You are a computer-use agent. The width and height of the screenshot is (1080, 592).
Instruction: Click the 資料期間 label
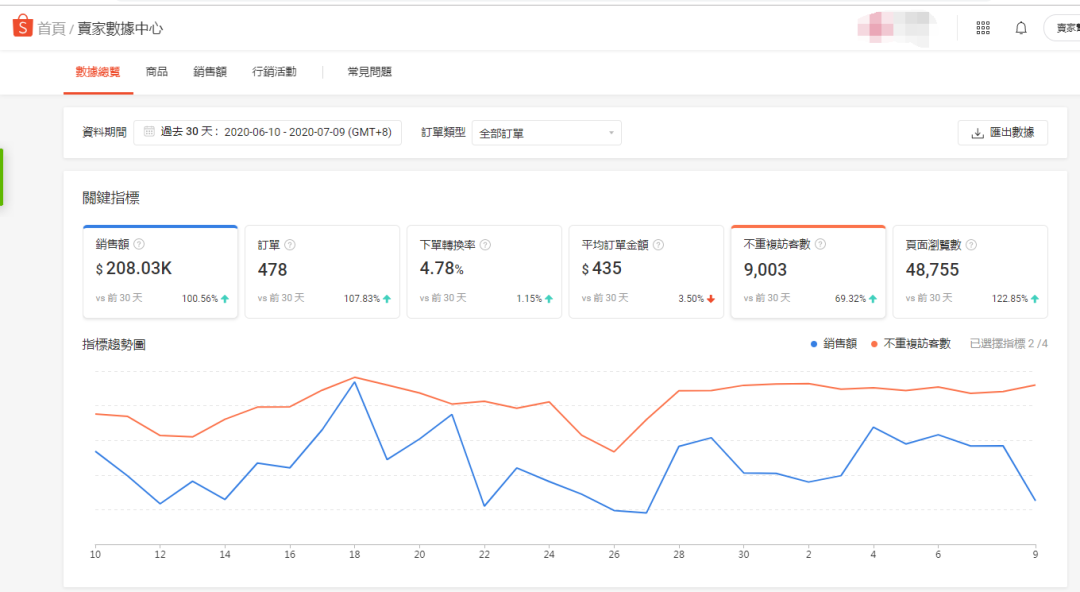[104, 132]
